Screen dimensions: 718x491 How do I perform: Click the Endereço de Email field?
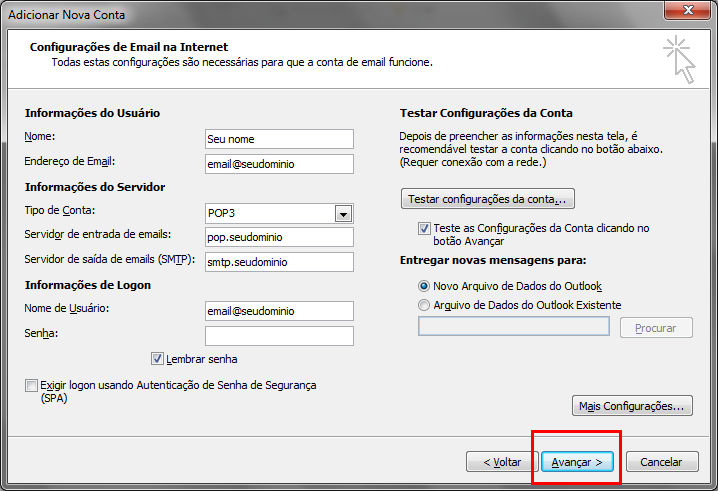(279, 163)
